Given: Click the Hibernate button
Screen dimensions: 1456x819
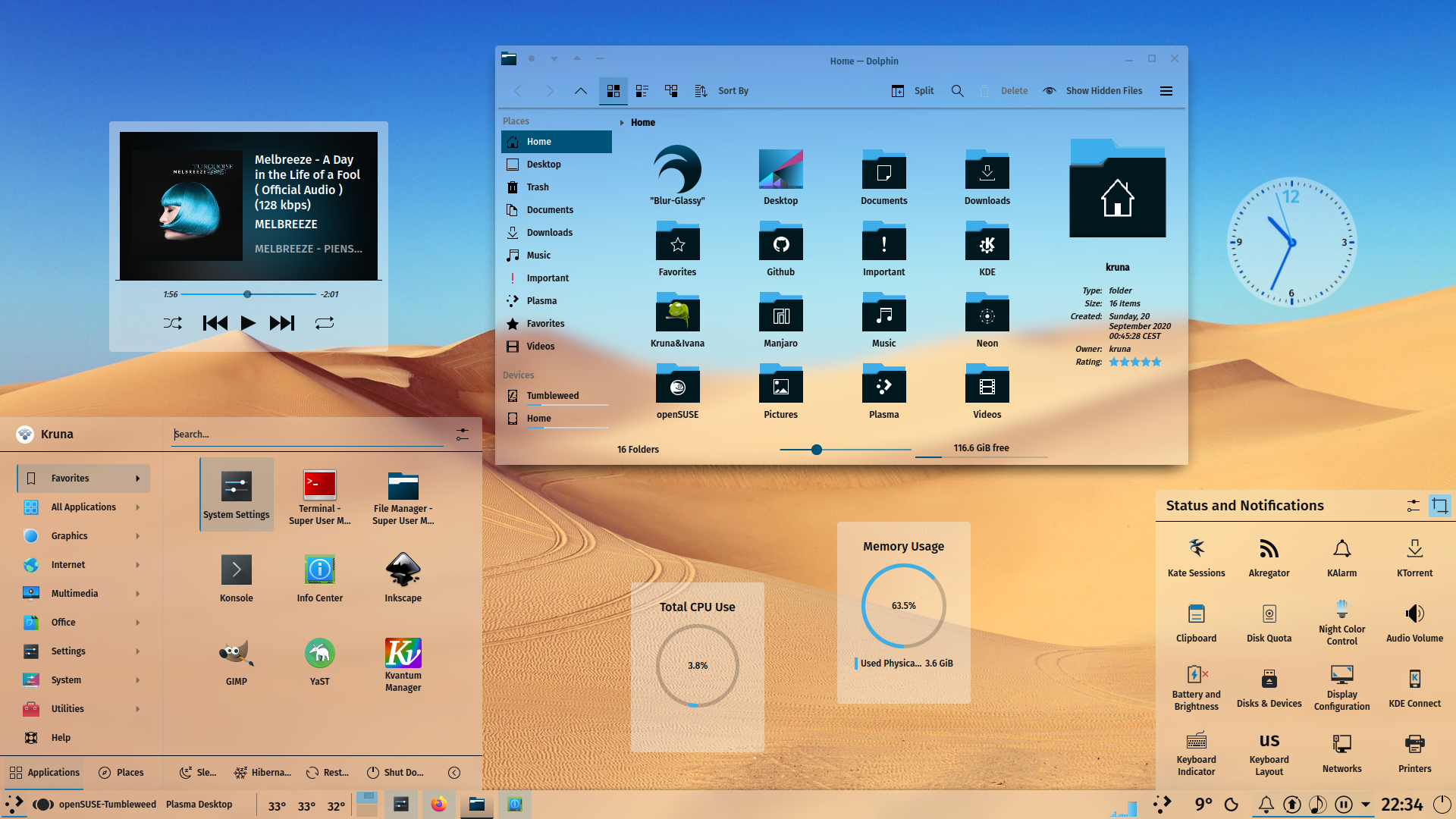Looking at the screenshot, I should [262, 773].
